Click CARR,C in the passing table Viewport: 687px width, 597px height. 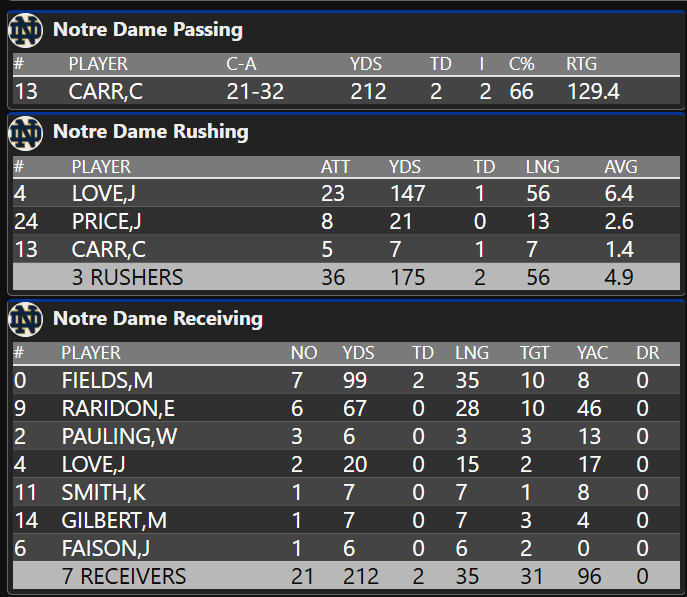105,92
